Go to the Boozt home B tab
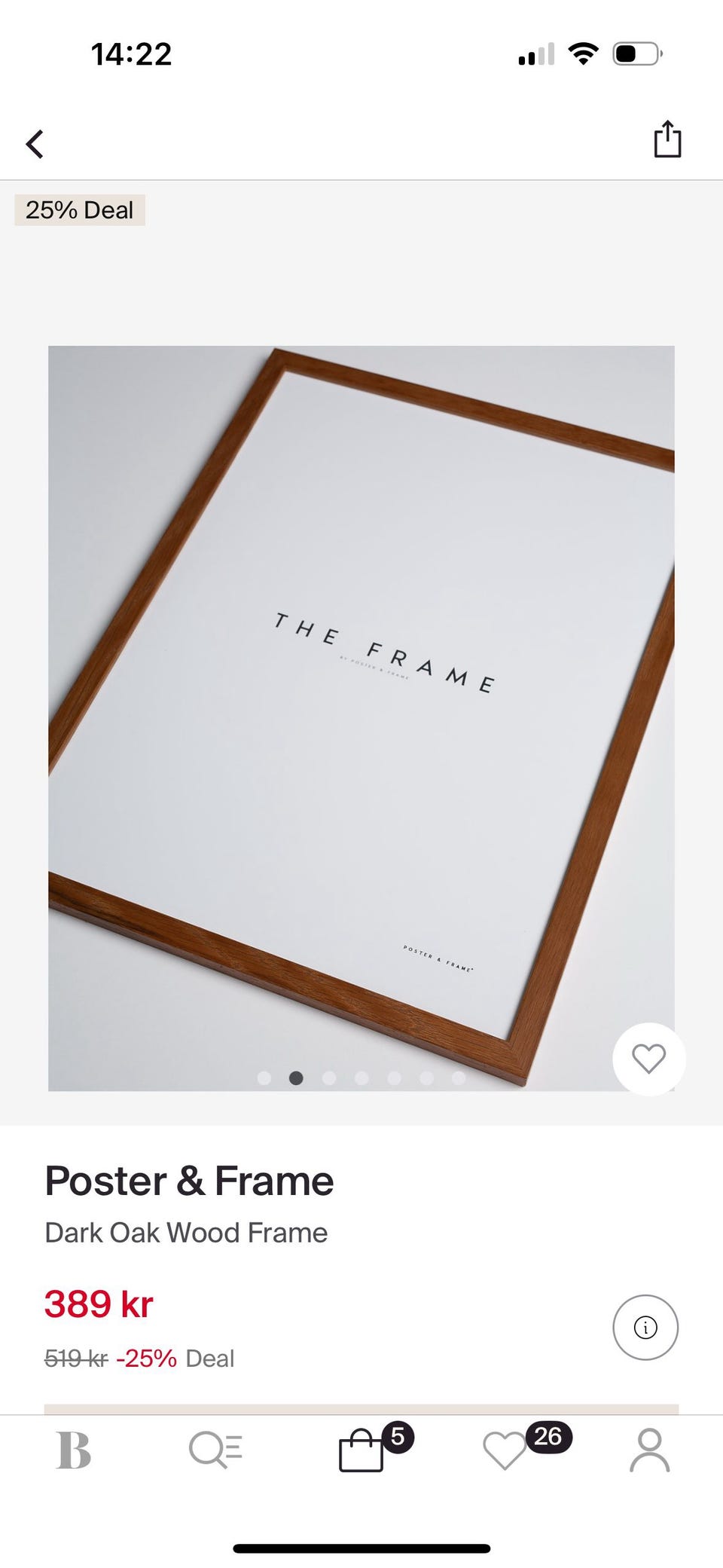The image size is (723, 1568). click(74, 1450)
